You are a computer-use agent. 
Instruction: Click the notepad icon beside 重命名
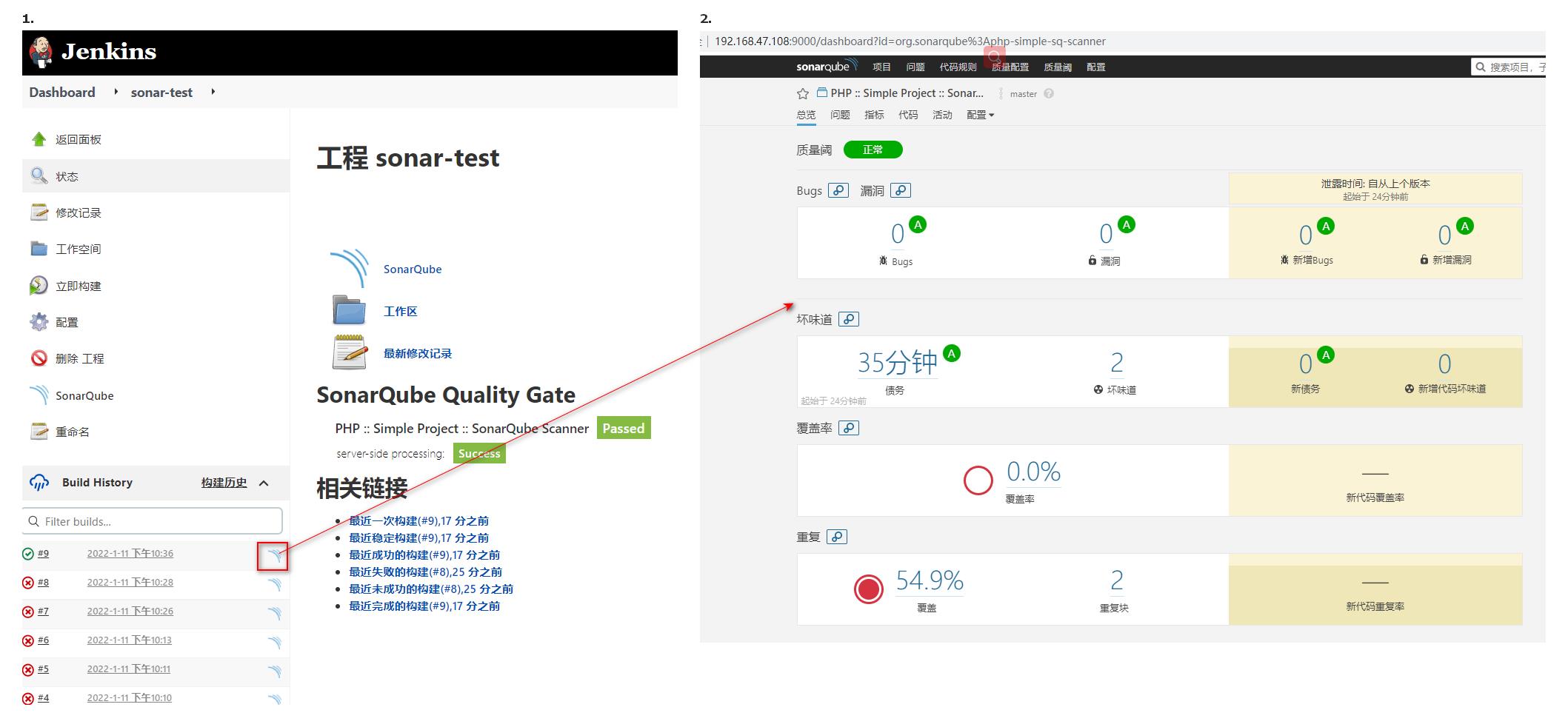tap(39, 432)
